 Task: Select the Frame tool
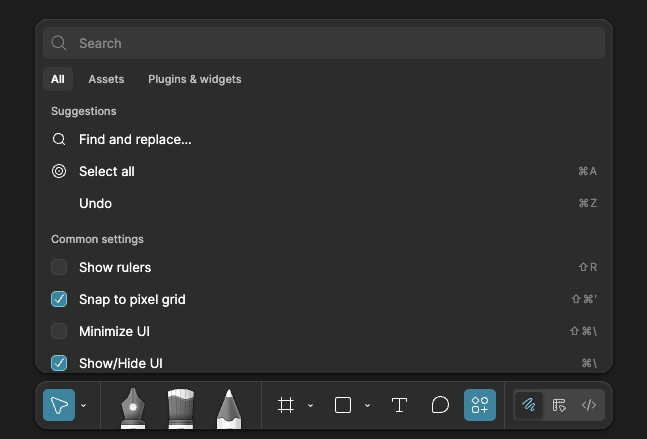click(x=286, y=405)
